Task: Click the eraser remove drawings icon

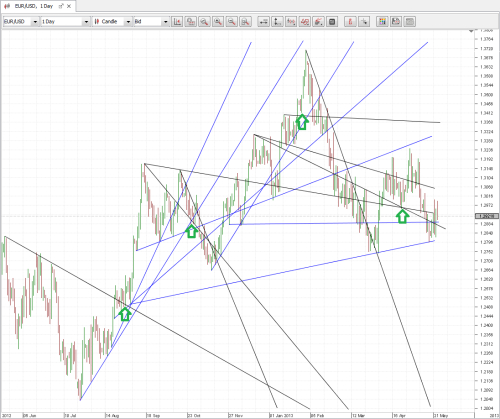Action: (x=318, y=22)
